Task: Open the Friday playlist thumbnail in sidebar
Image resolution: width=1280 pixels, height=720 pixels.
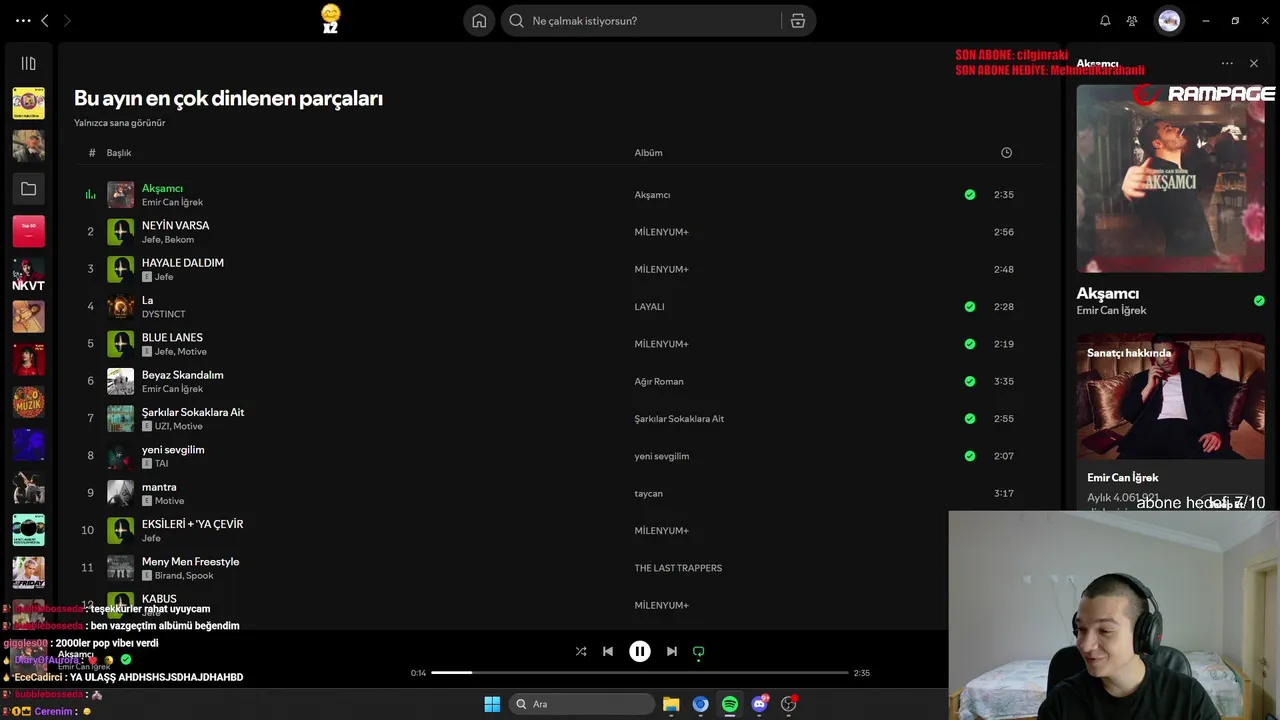Action: 28,573
